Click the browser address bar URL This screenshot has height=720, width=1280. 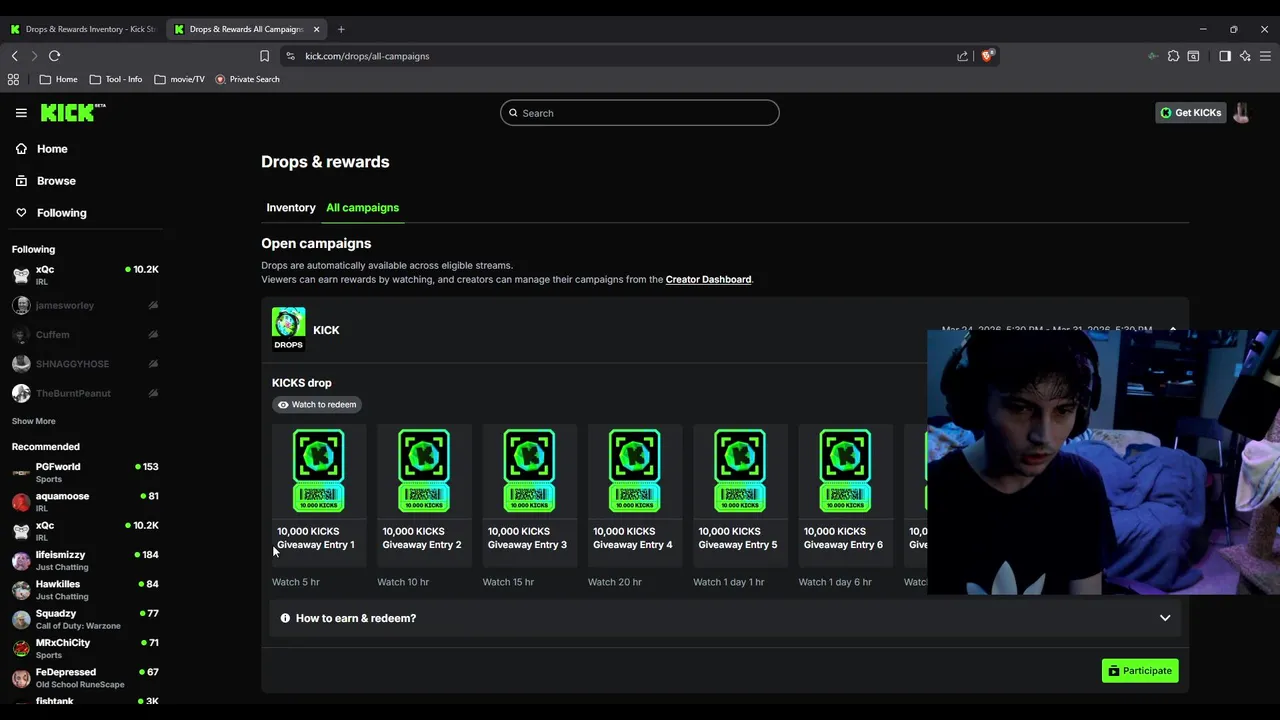367,56
